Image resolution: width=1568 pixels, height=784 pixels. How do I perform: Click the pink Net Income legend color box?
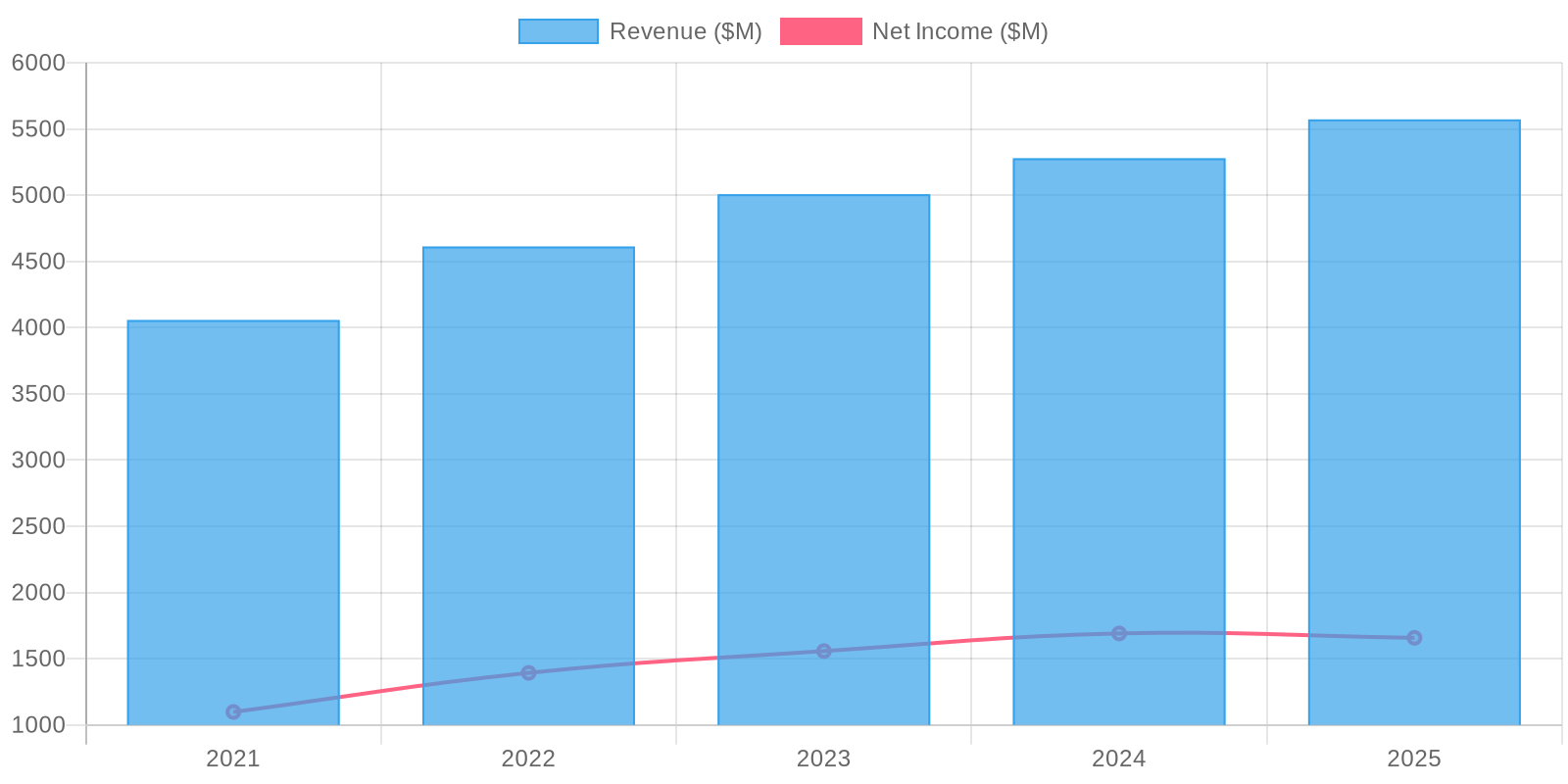click(820, 31)
